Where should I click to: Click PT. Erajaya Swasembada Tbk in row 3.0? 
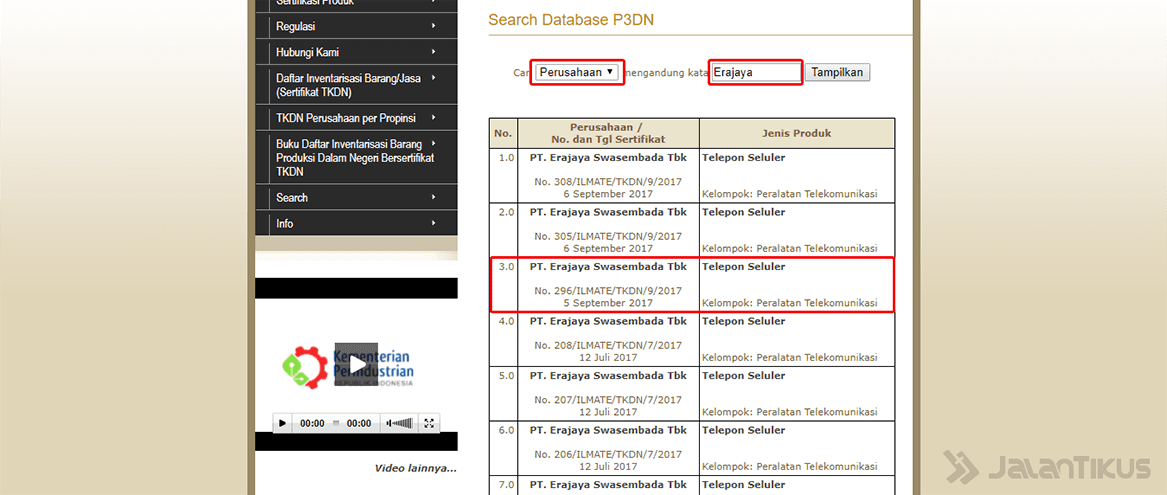point(608,266)
